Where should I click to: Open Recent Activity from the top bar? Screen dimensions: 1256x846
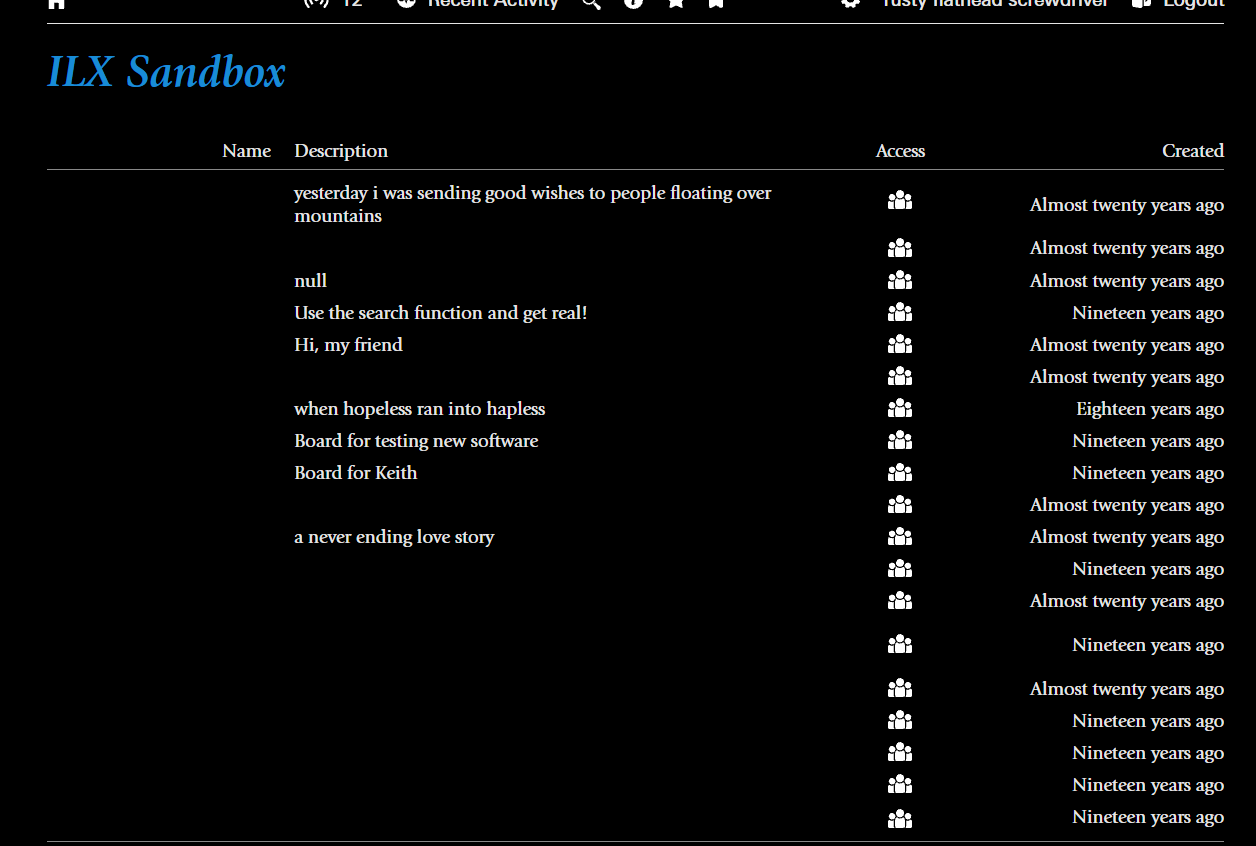point(477,3)
